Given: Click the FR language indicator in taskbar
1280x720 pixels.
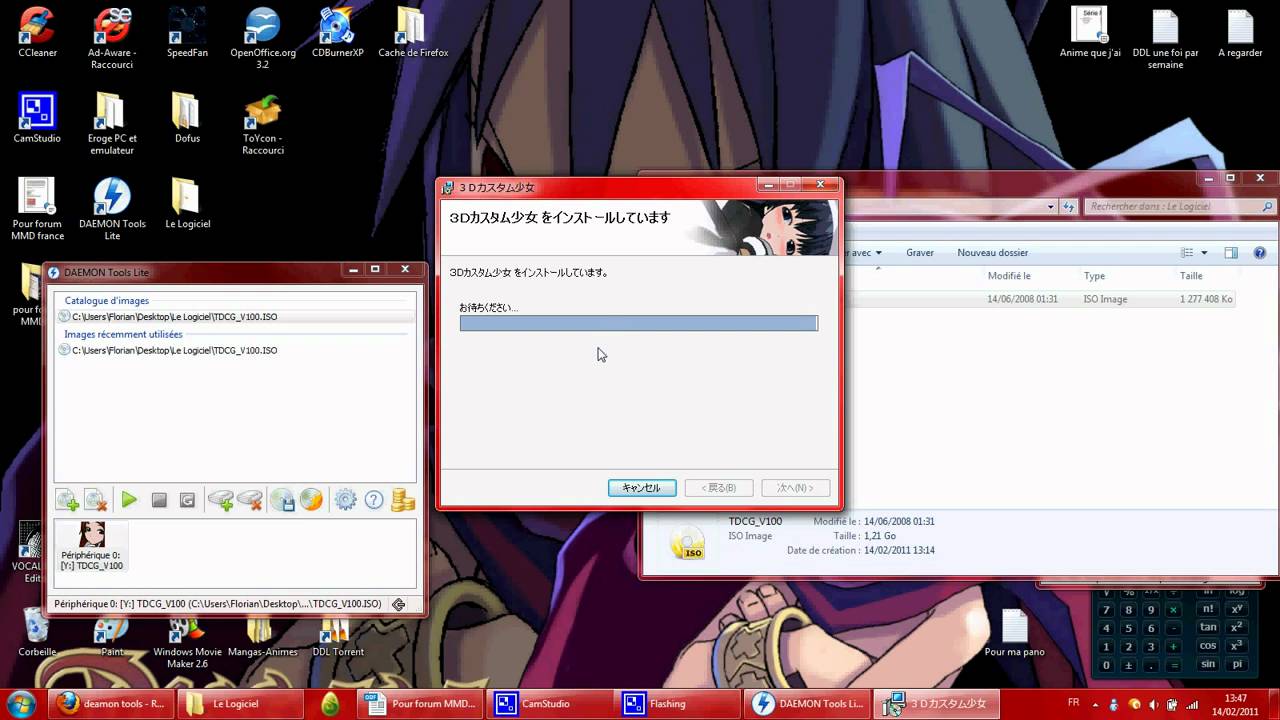Looking at the screenshot, I should click(1073, 703).
